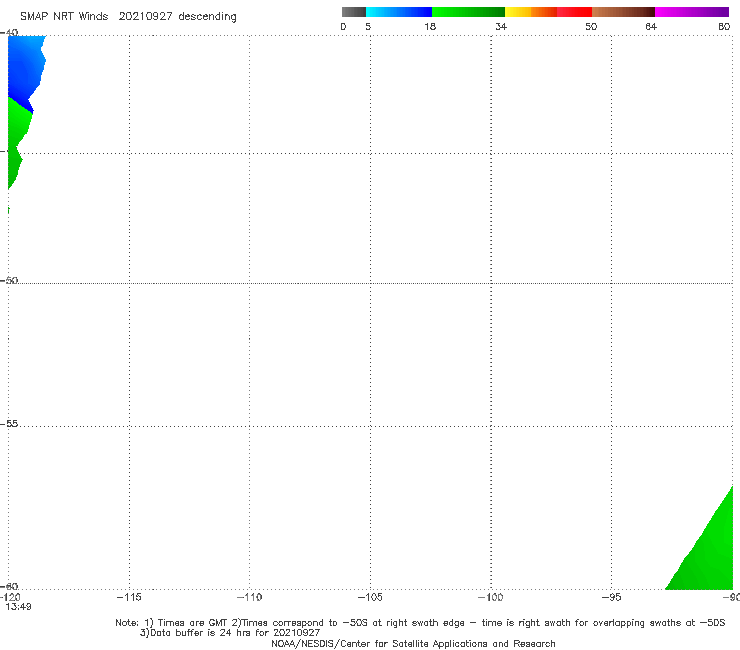740x650 pixels.
Task: Click the longitude label '-95'
Action: (612, 597)
